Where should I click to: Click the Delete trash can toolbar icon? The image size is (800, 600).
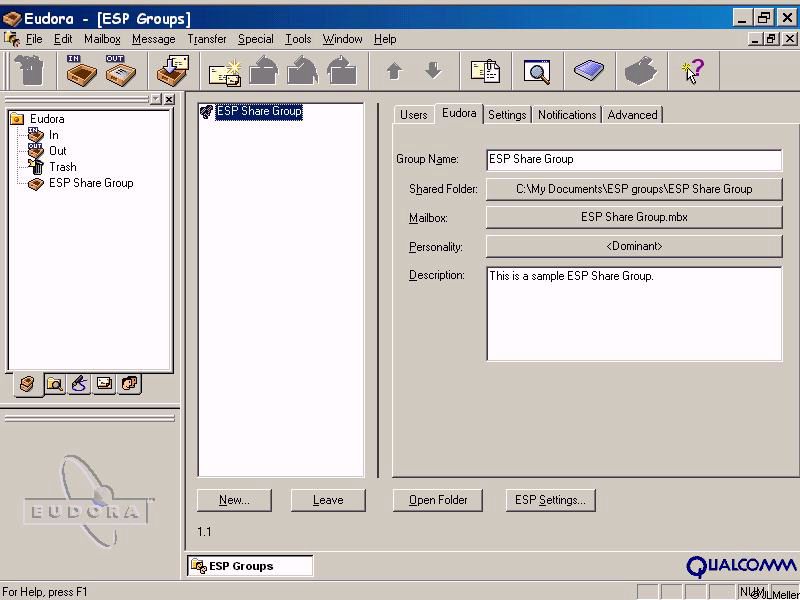29,70
